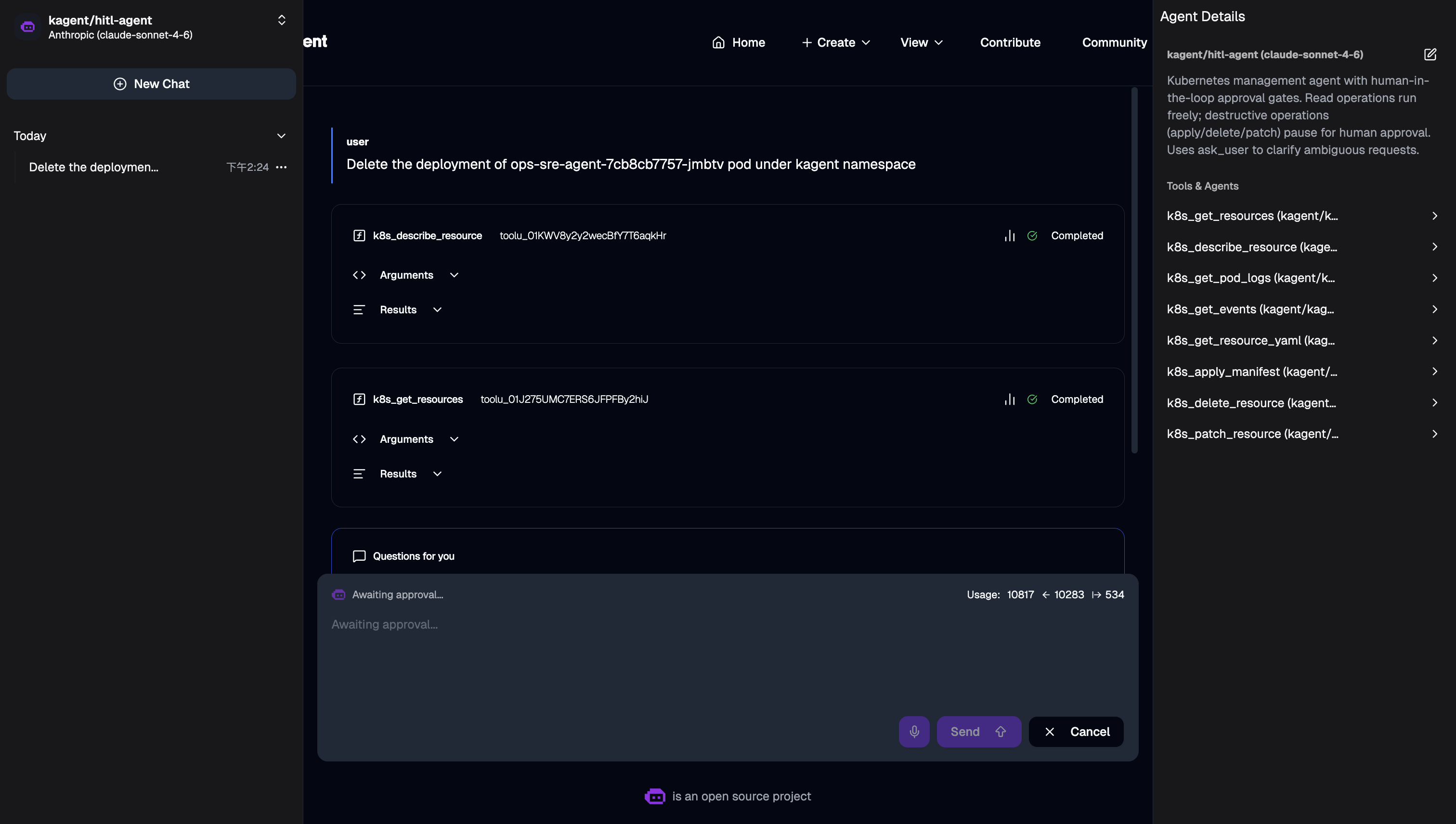The image size is (1456, 824).
Task: Click the function icon of k8s_get_resources
Action: [x=359, y=399]
